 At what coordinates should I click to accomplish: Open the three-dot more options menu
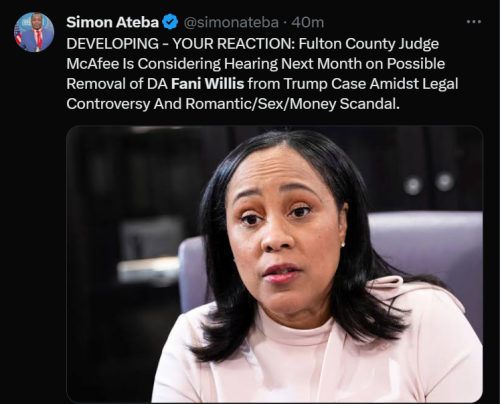pyautogui.click(x=474, y=22)
